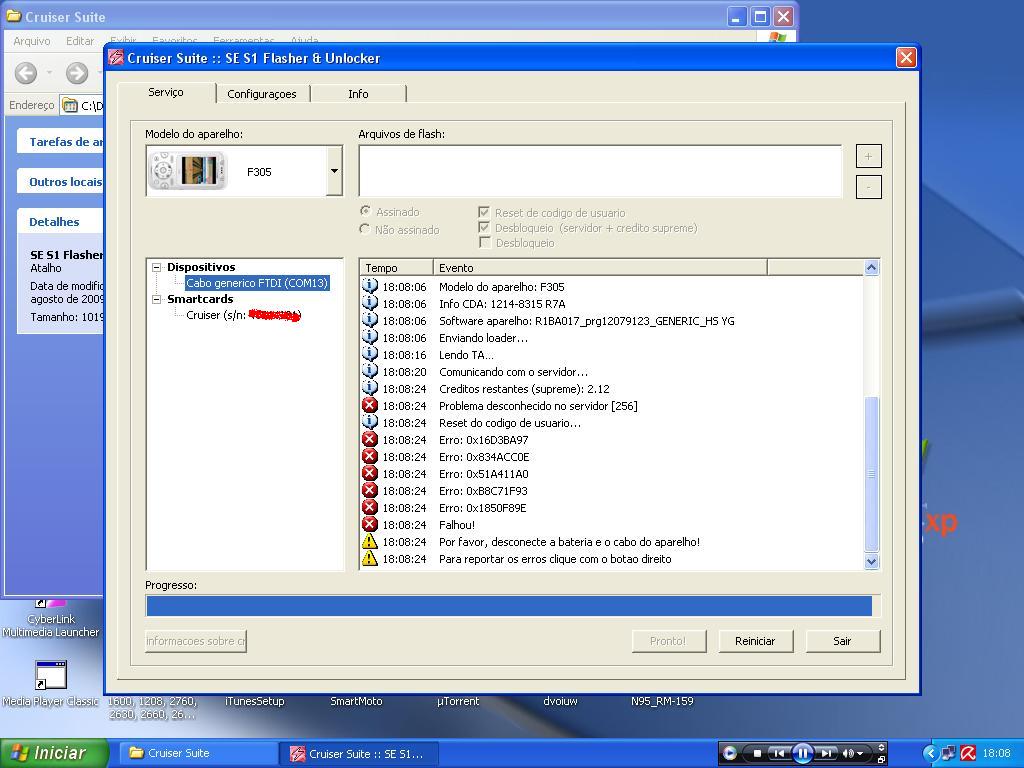Click the Reiniciar button
The image size is (1024, 768).
click(756, 641)
